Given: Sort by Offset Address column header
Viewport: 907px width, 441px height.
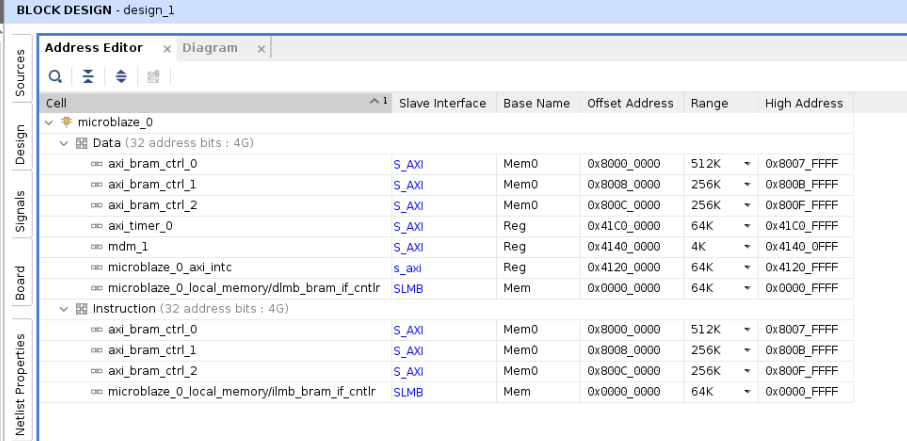Looking at the screenshot, I should pos(632,103).
